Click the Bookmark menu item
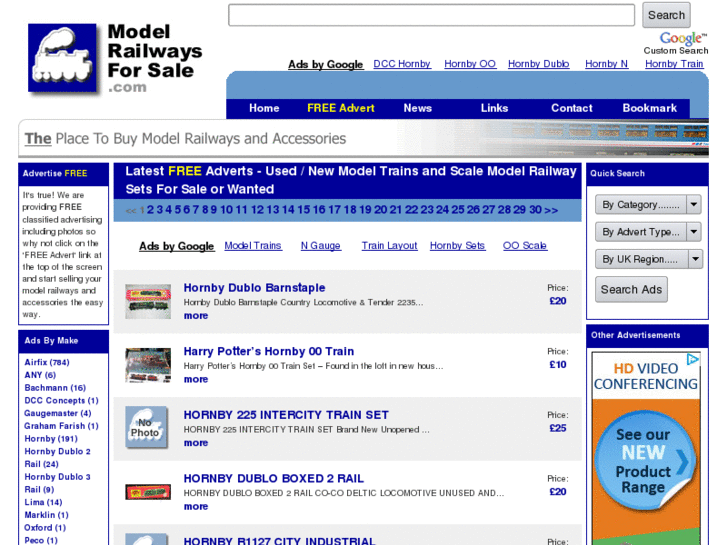The height and width of the screenshot is (545, 727). tap(650, 108)
